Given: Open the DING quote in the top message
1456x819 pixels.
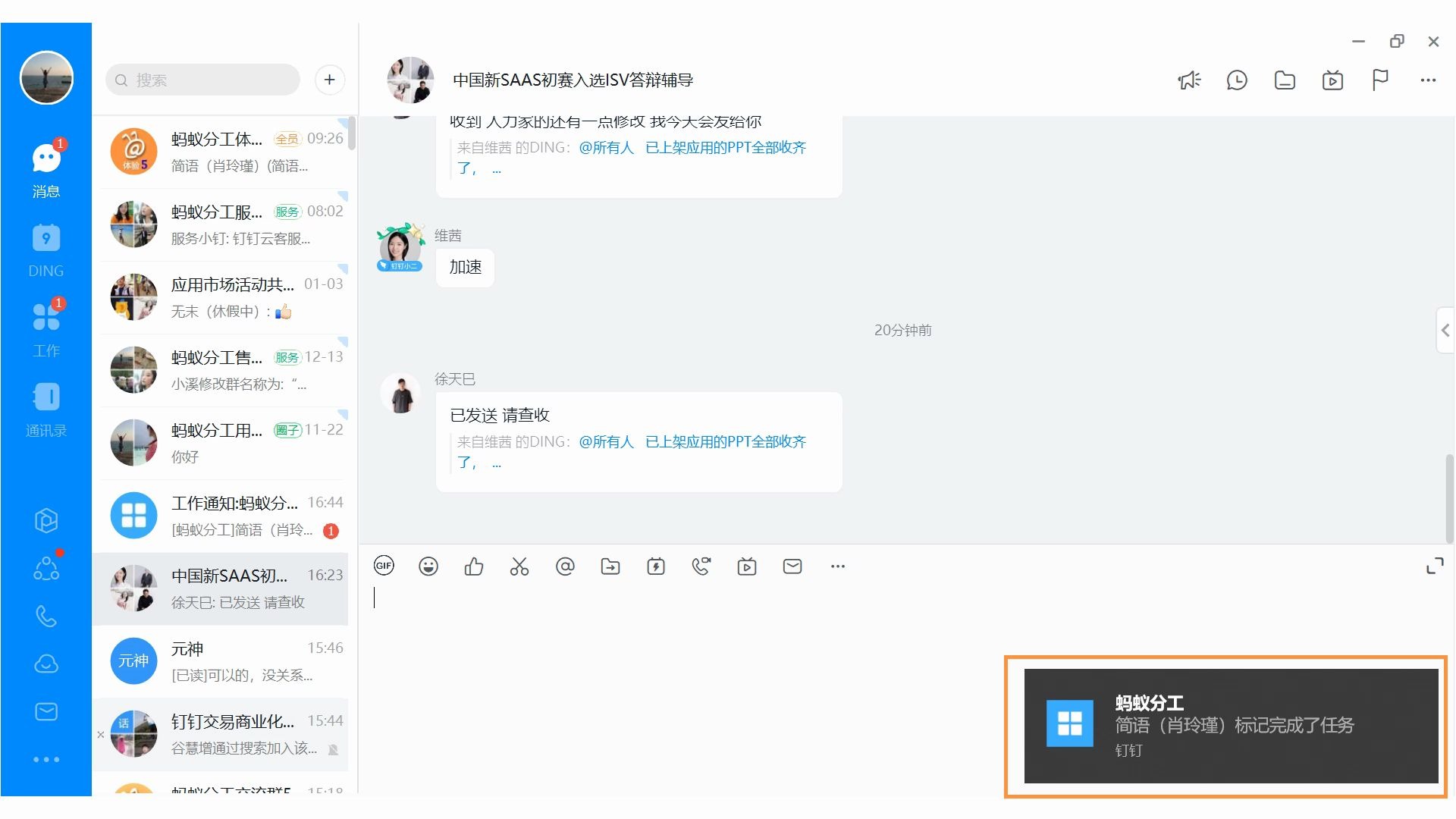Looking at the screenshot, I should coord(632,158).
